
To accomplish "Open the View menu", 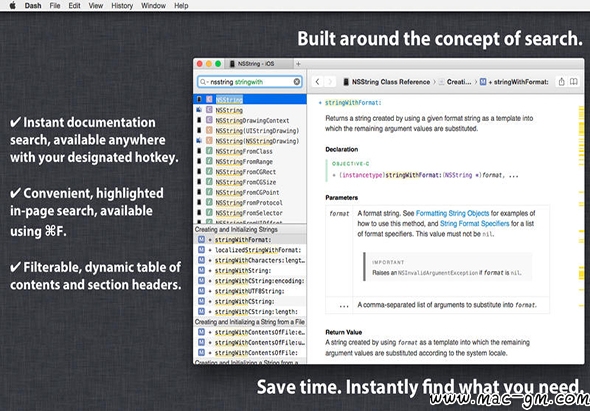I will (96, 6).
